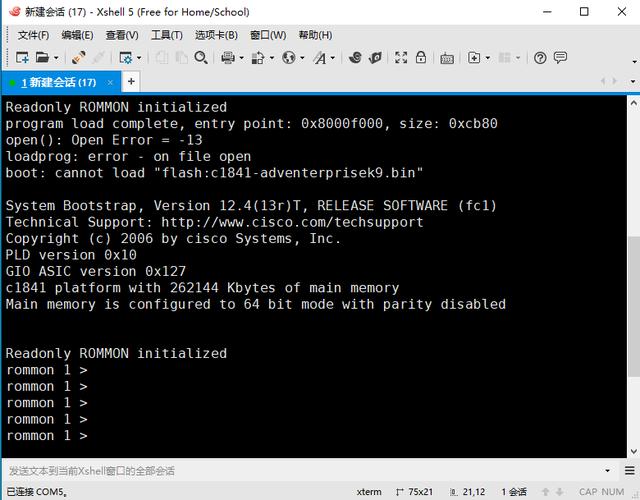The height and width of the screenshot is (500, 640).
Task: Add a new tab with plus button
Action: click(x=131, y=82)
